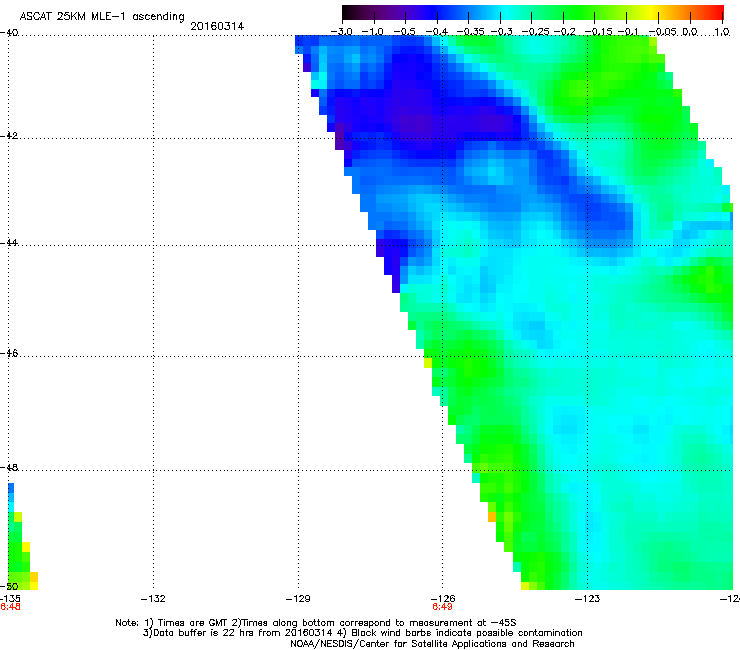This screenshot has width=740, height=650.
Task: Click the latitude label -42 on the axis
Action: (x=9, y=136)
